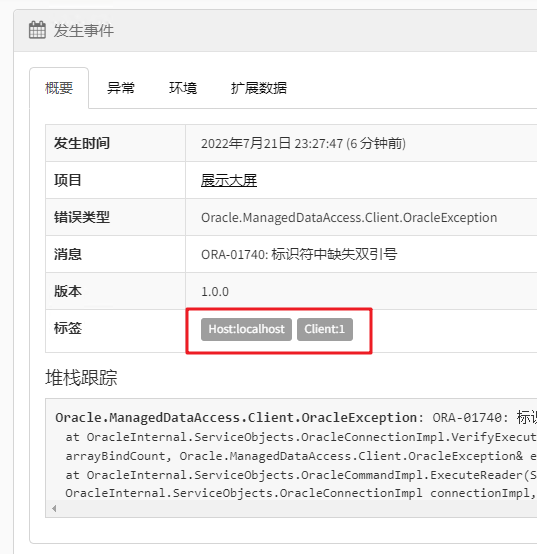Open the 展示大屏 project link
537x554 pixels.
click(x=229, y=181)
